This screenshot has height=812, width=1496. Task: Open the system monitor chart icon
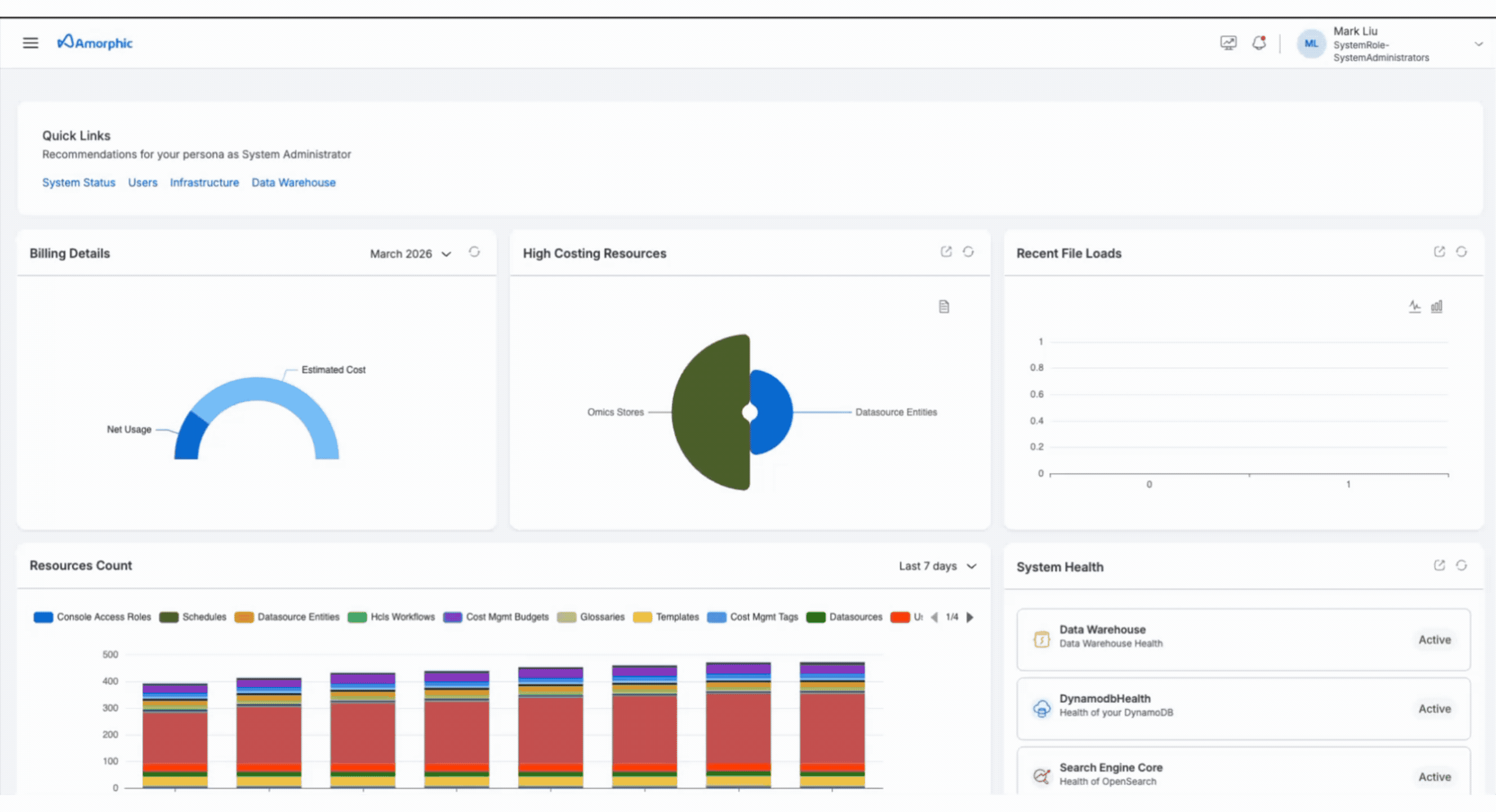(1228, 43)
